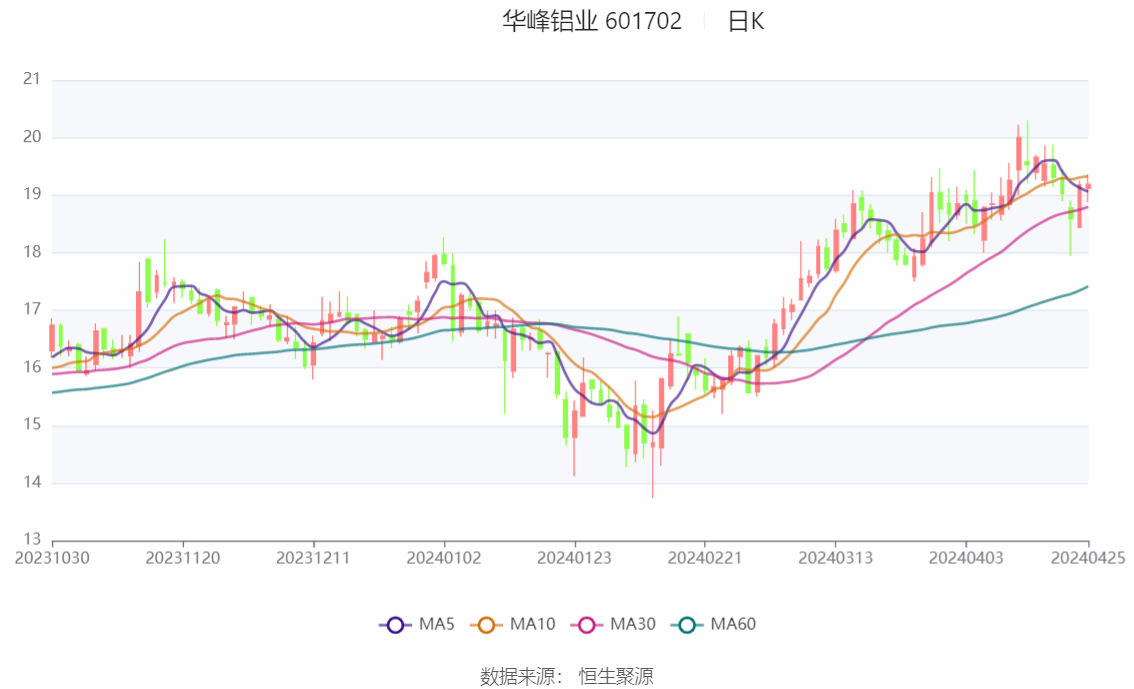This screenshot has width=1134, height=689.
Task: Click x-axis date label 20231030
Action: click(52, 558)
